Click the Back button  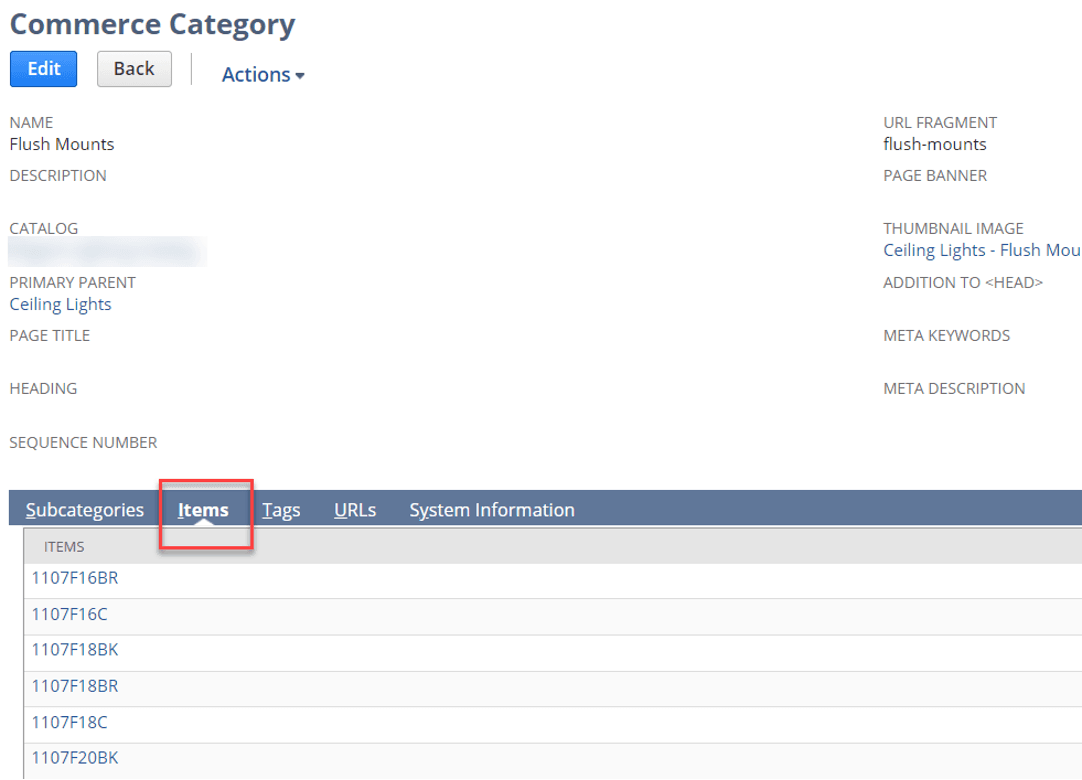point(134,69)
